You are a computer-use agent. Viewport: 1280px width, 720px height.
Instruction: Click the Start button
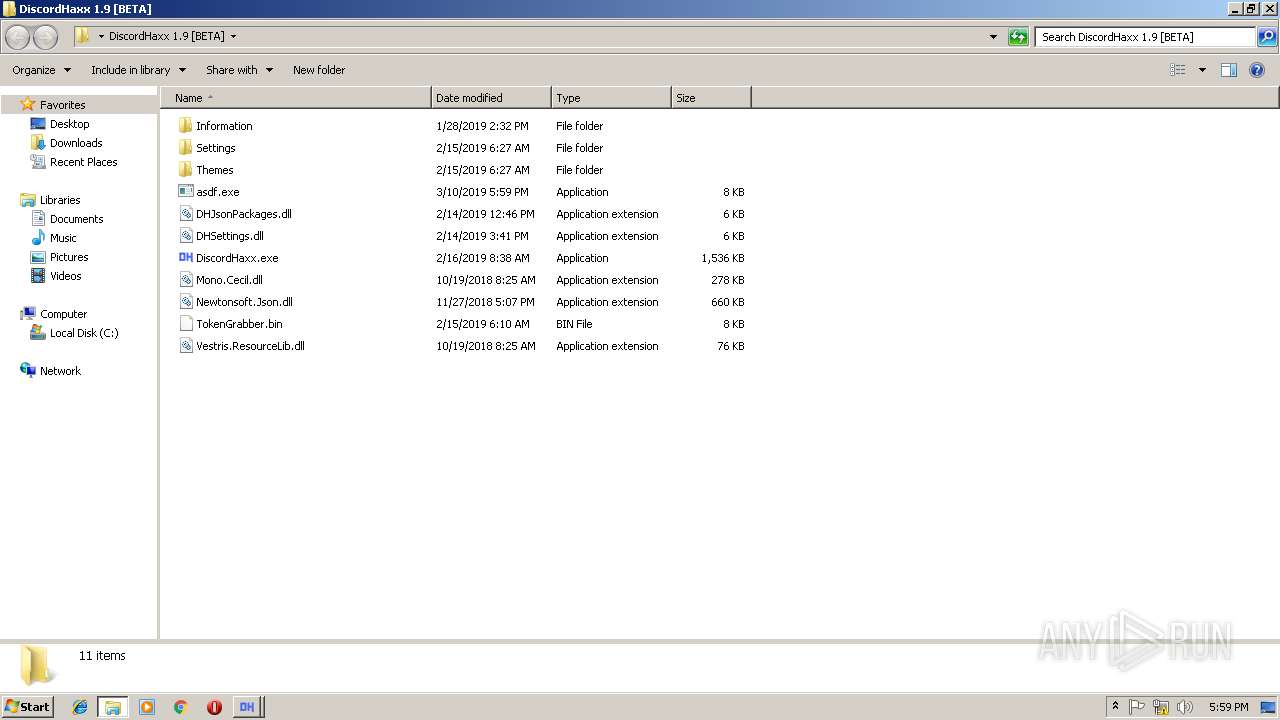point(27,707)
